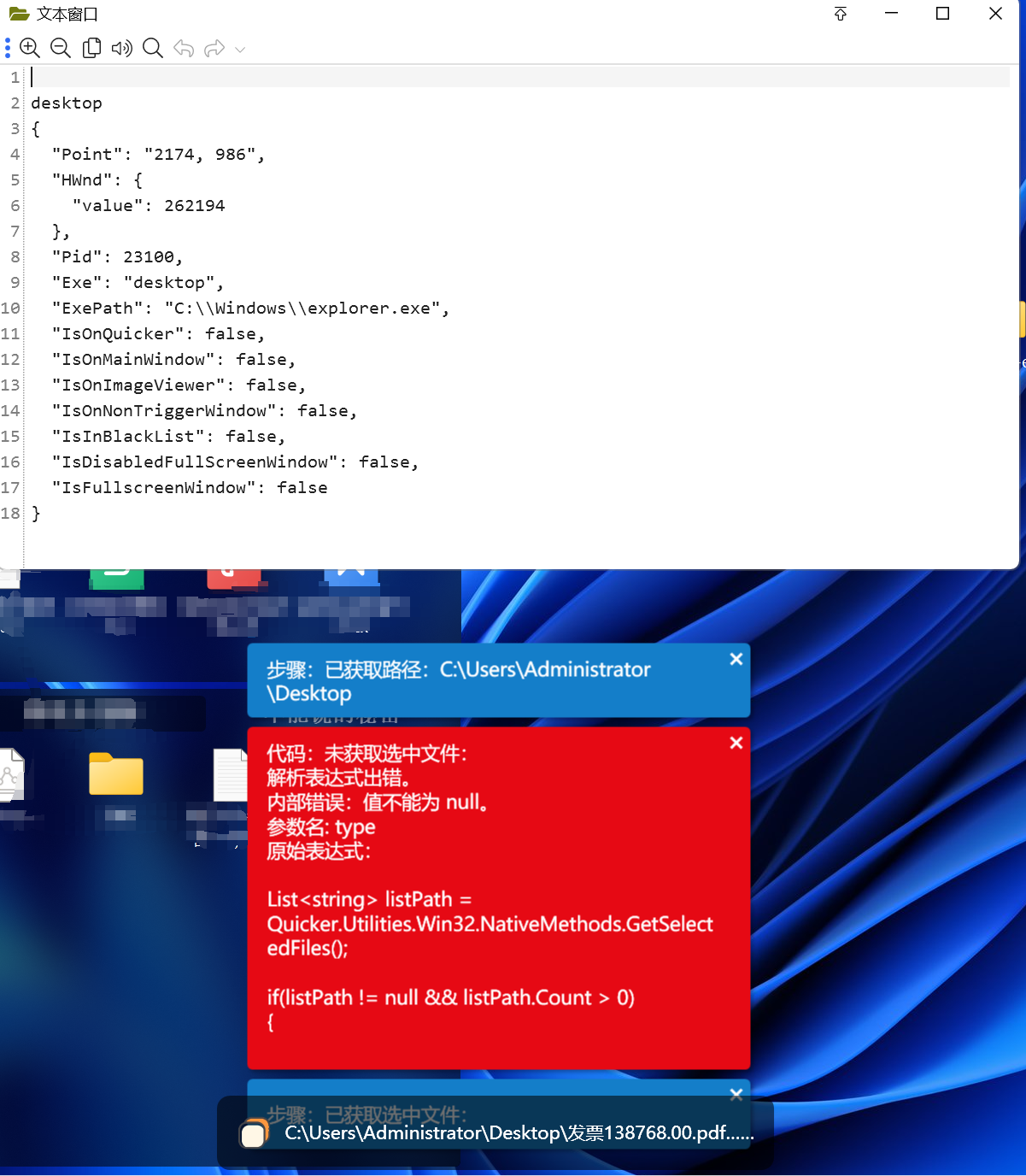1026x1176 pixels.
Task: Open search with the magnifying glass icon
Action: (x=153, y=48)
